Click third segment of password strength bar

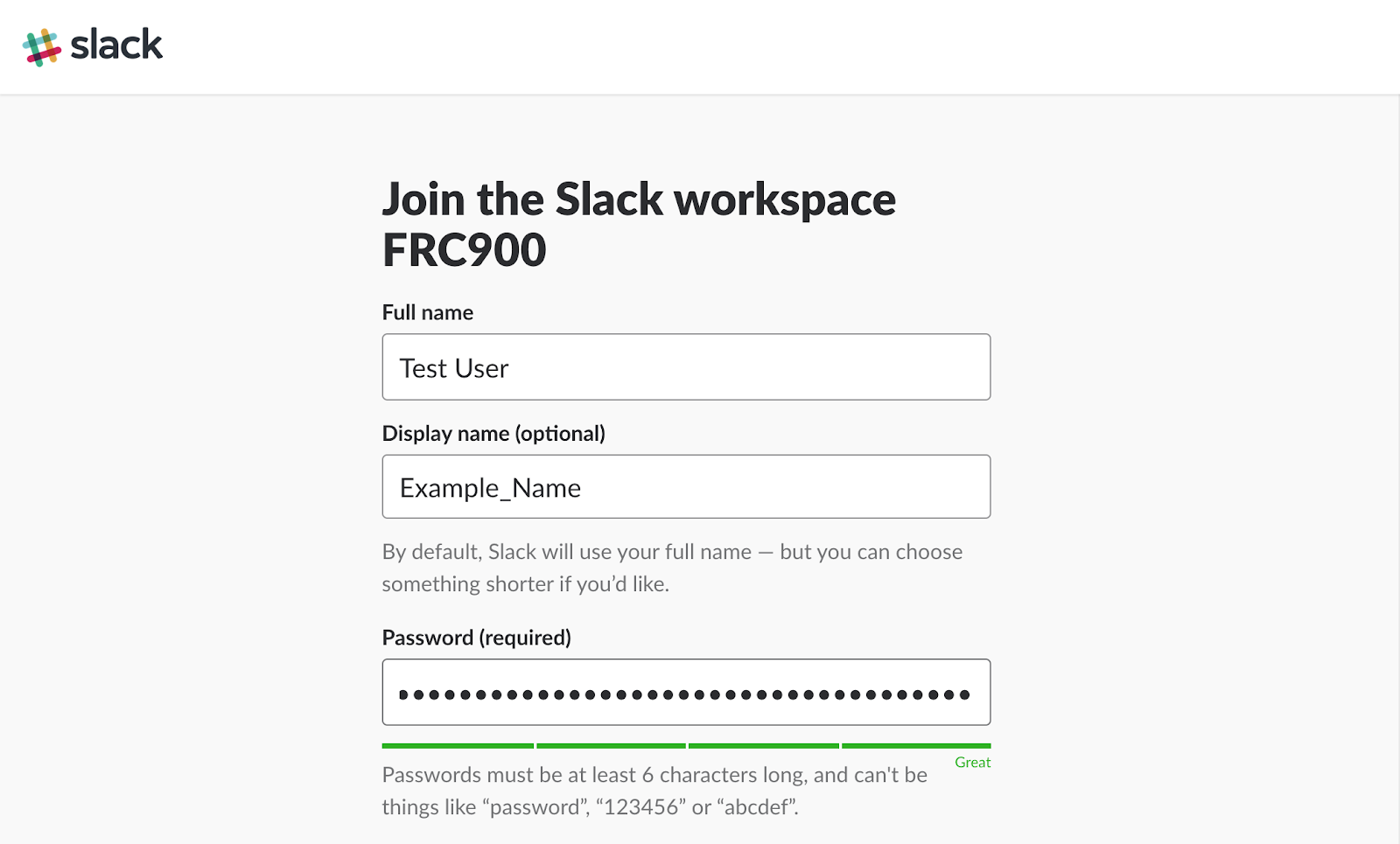[764, 746]
